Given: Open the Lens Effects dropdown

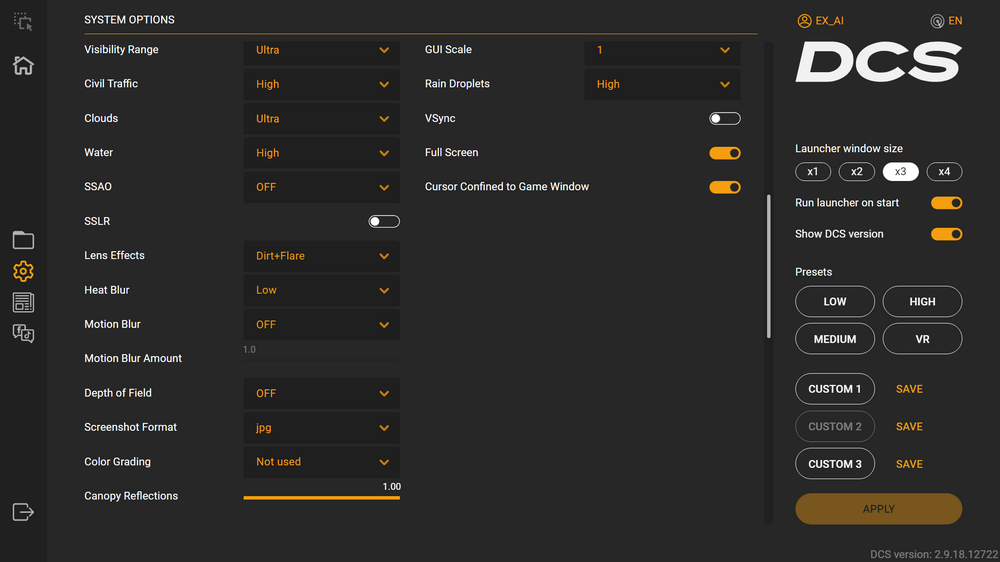Looking at the screenshot, I should coord(321,256).
